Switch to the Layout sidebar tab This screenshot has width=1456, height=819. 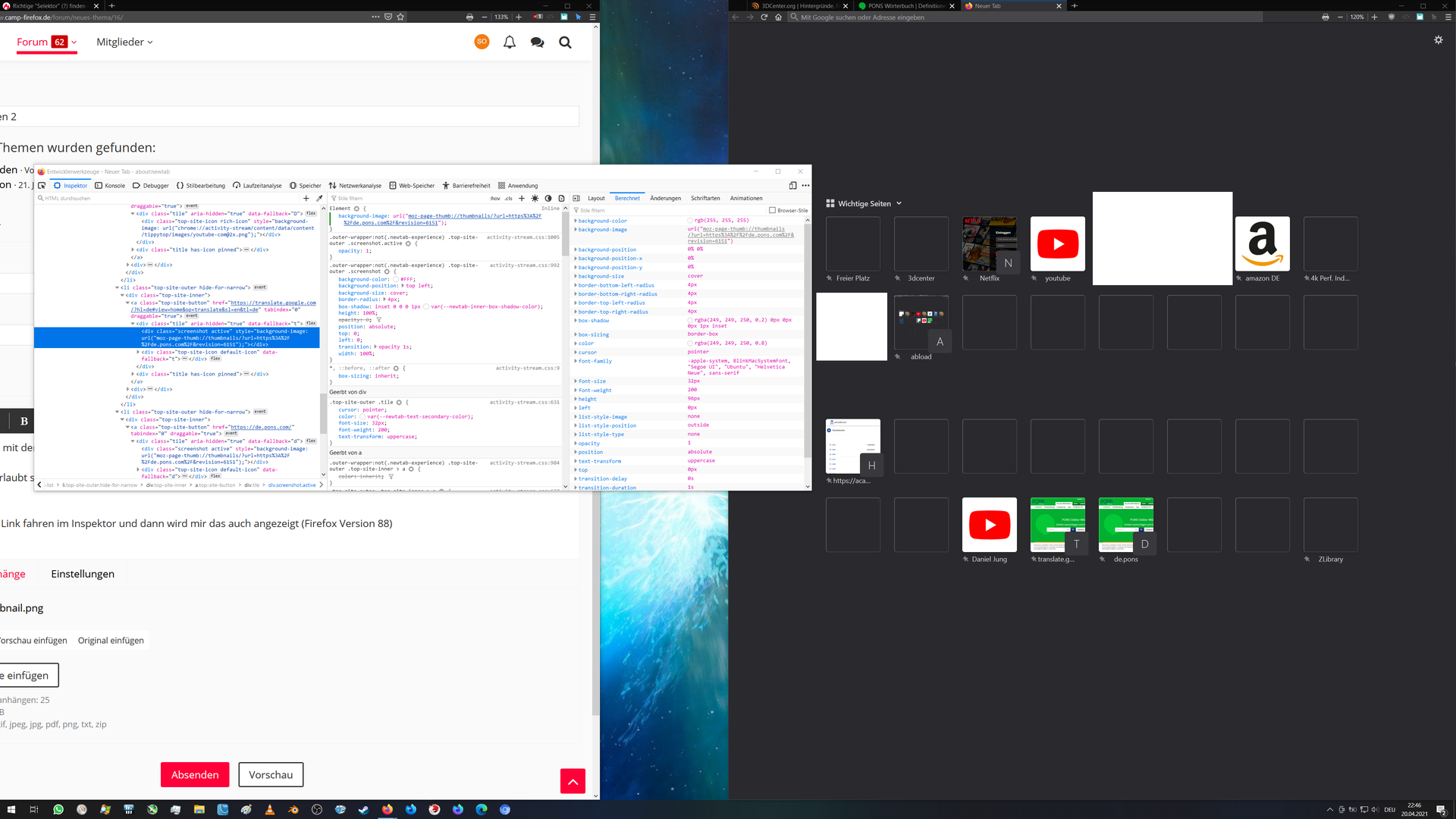[596, 198]
